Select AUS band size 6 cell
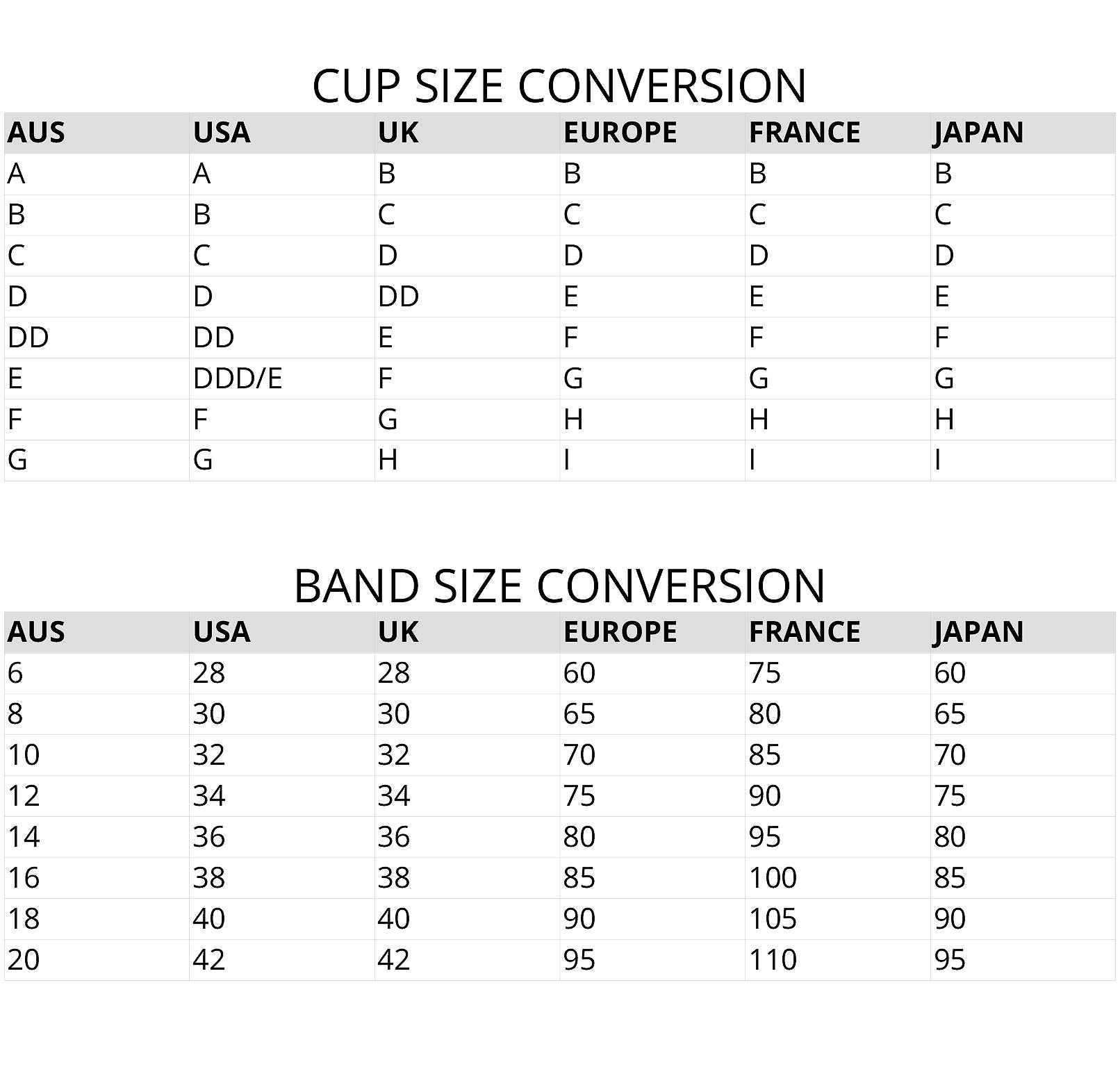The image size is (1120, 1085). (x=15, y=673)
